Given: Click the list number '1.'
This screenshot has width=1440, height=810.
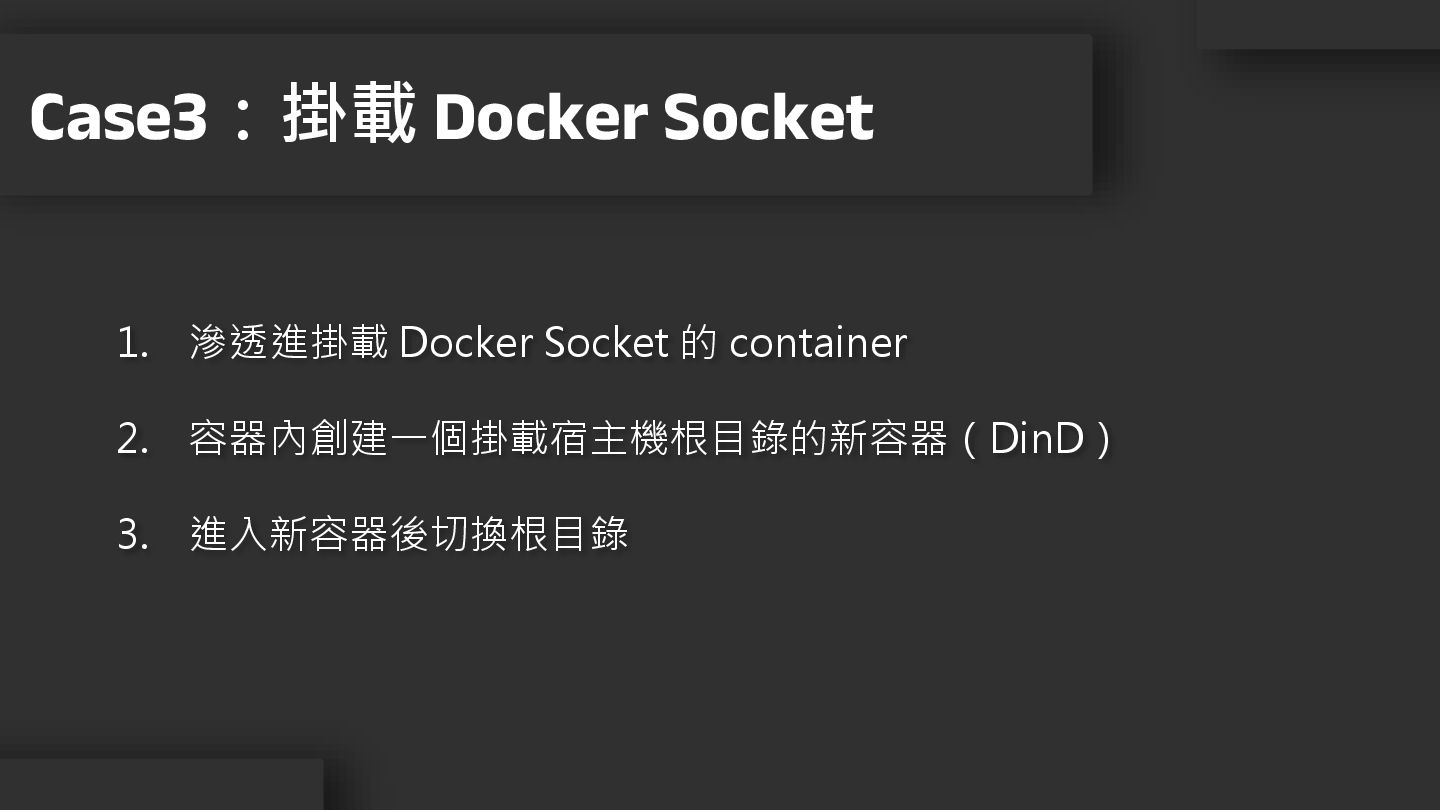Looking at the screenshot, I should [x=132, y=343].
